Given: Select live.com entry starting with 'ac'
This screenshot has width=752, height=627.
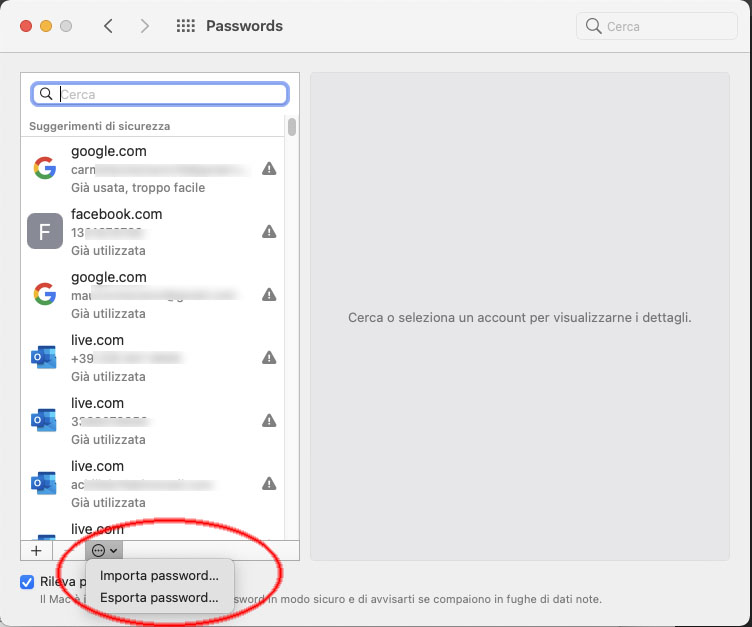Looking at the screenshot, I should point(153,484).
